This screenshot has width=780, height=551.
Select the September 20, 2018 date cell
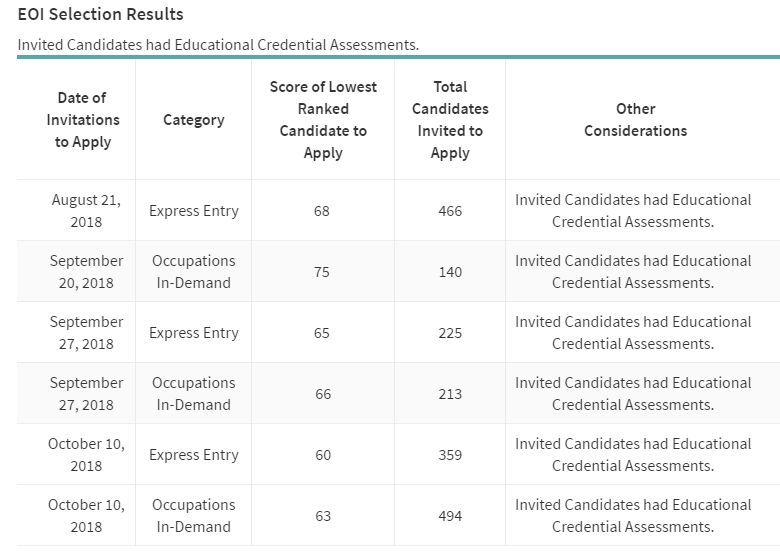[86, 272]
